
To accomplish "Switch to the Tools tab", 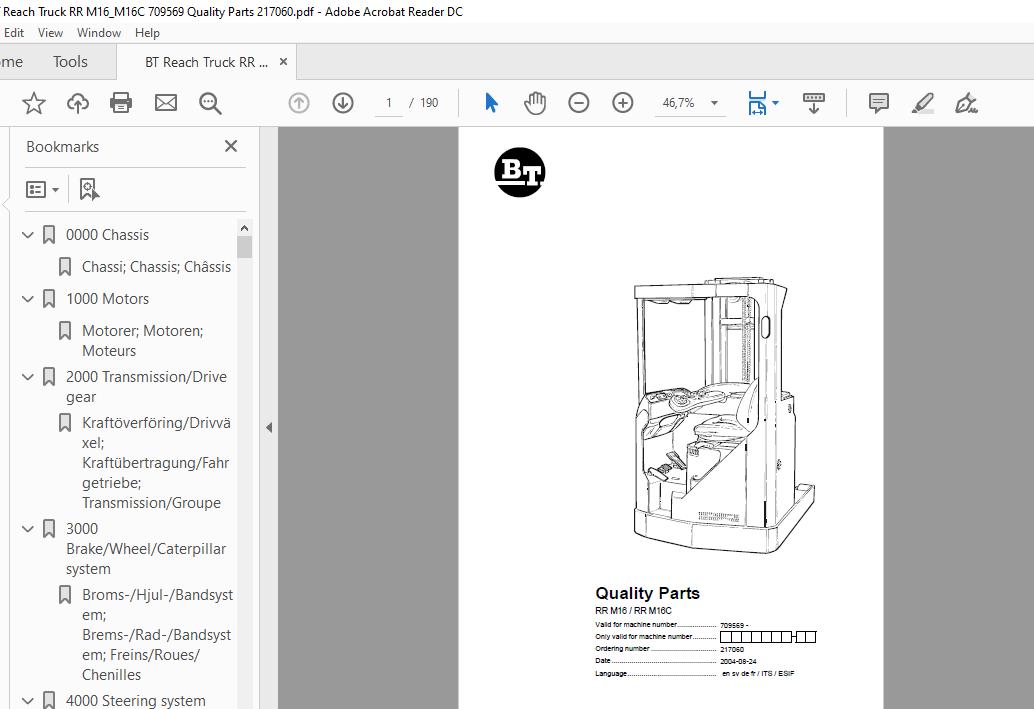I will (x=70, y=62).
